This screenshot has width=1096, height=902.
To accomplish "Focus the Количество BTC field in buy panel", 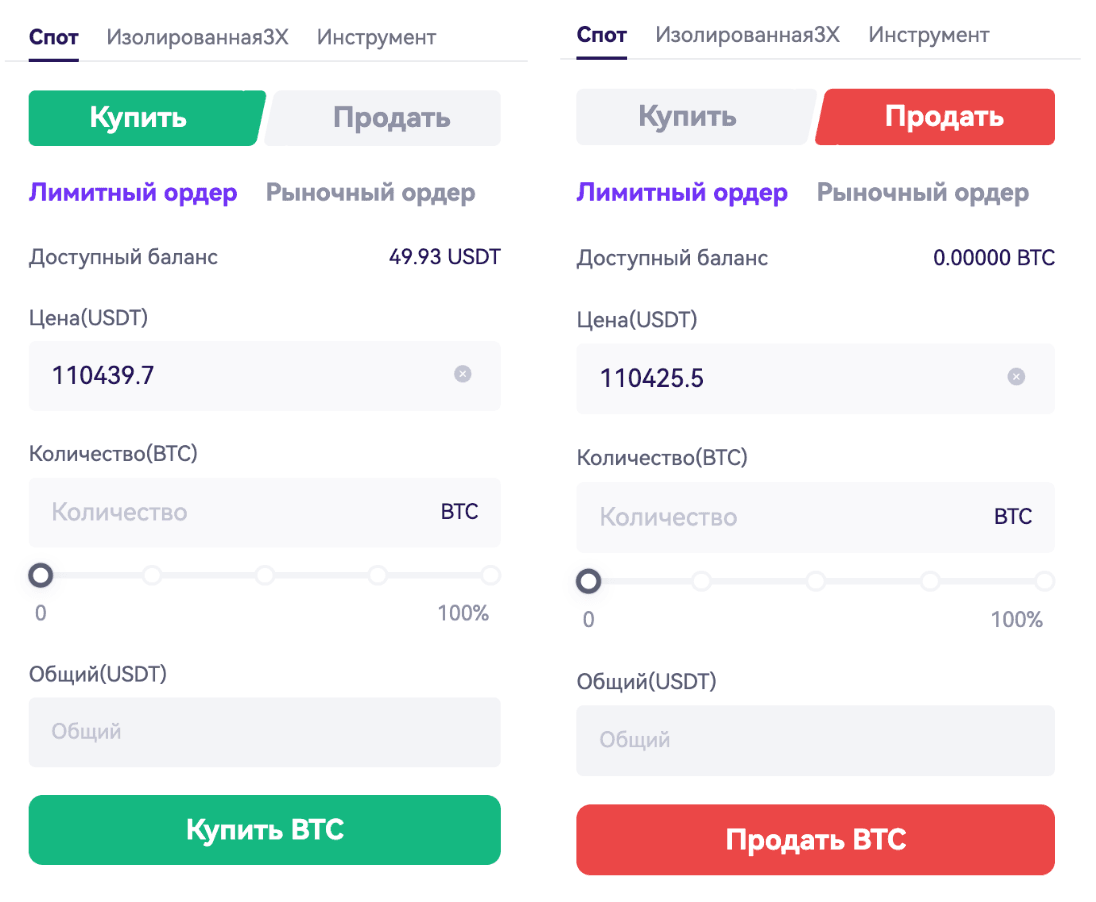I will [x=264, y=513].
